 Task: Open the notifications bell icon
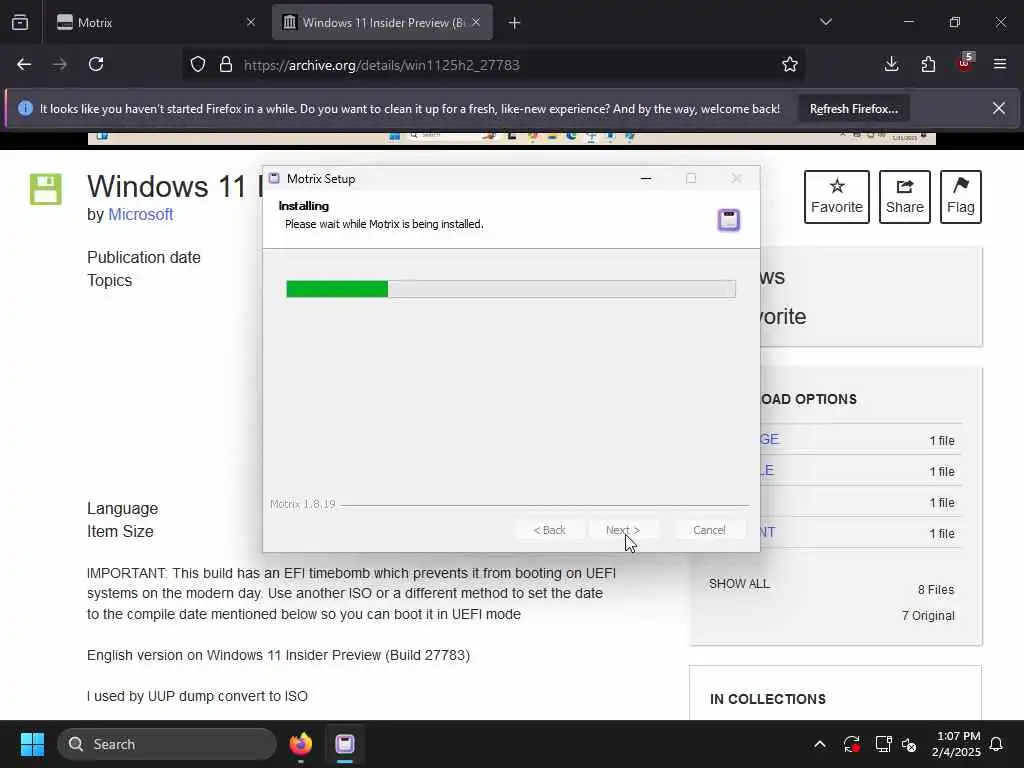[x=997, y=744]
